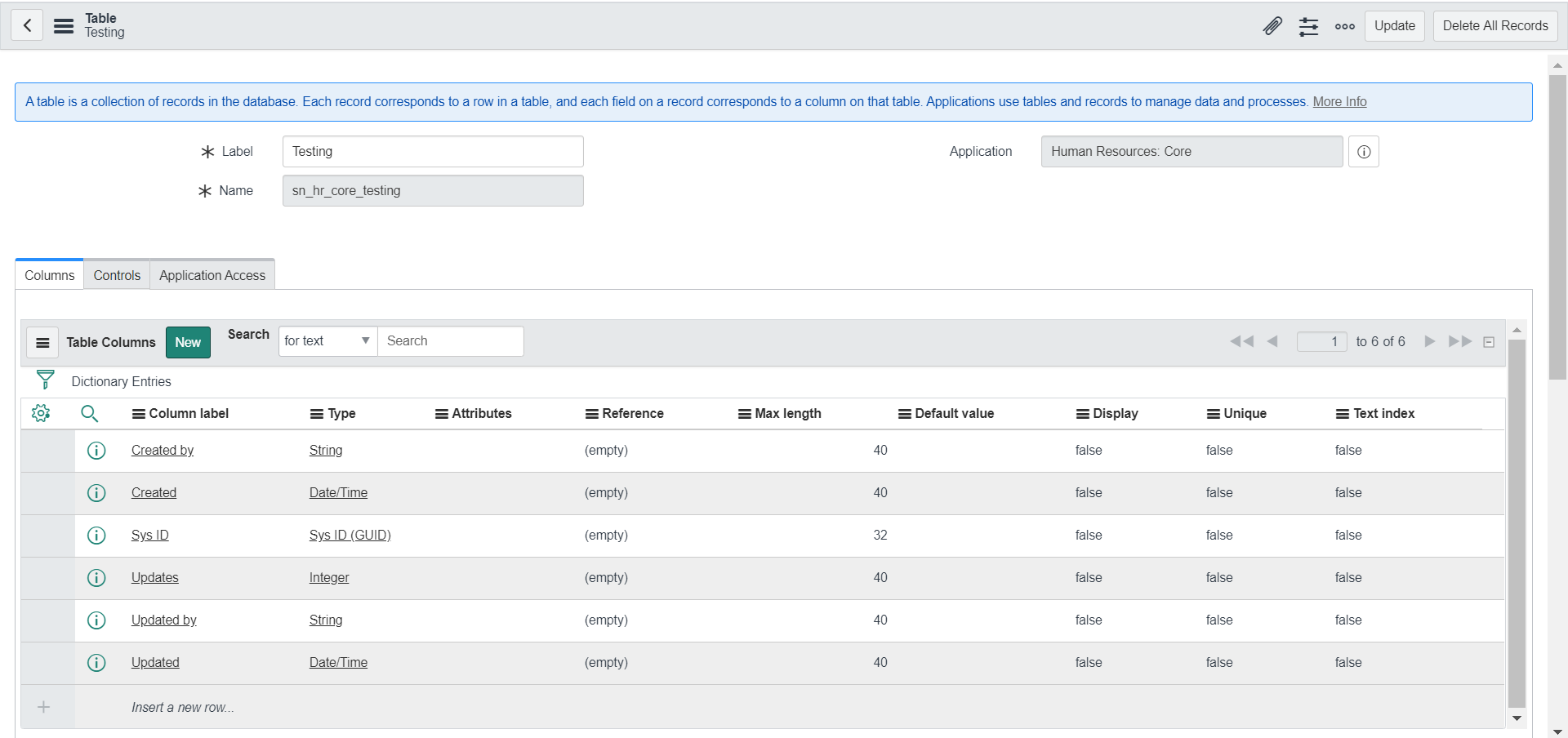The height and width of the screenshot is (738, 1568).
Task: Open the form context hamburger menu
Action: coord(64,25)
